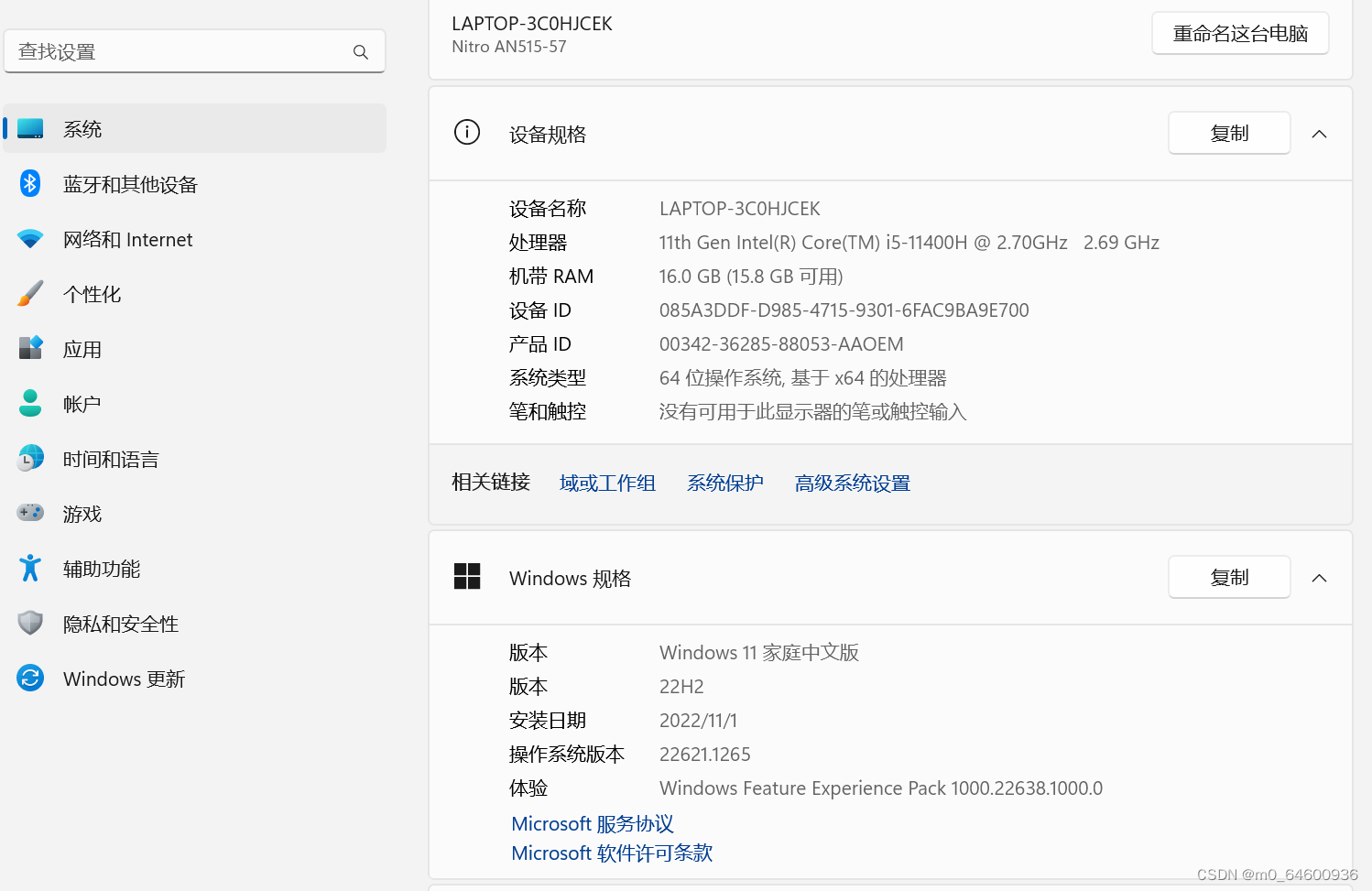
Task: Click edition value Windows 11 家庭中文版
Action: tap(759, 652)
